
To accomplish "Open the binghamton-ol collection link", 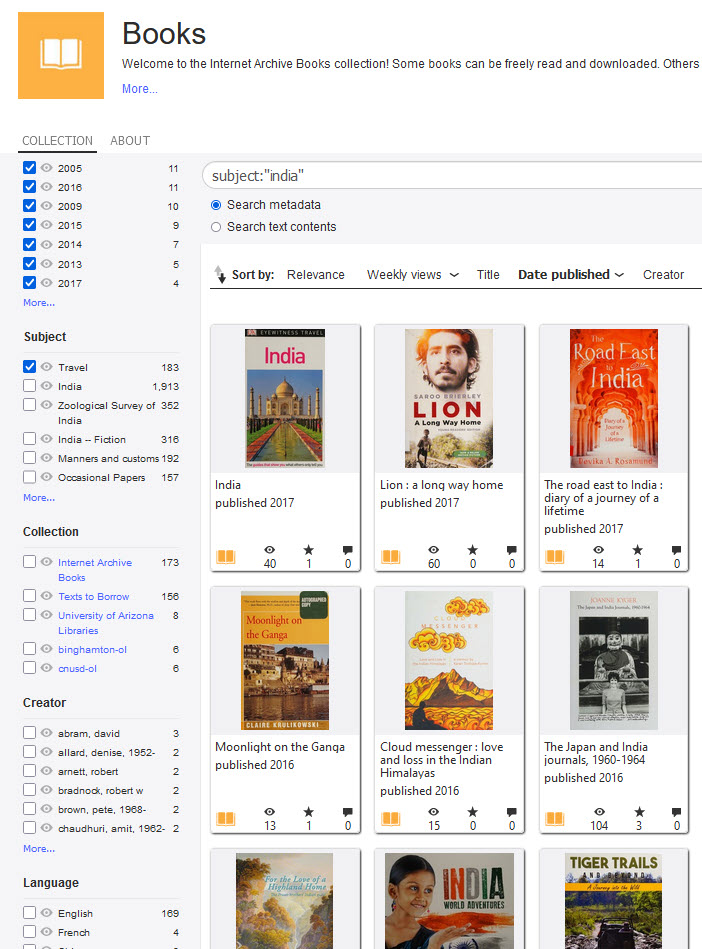I will coord(93,649).
